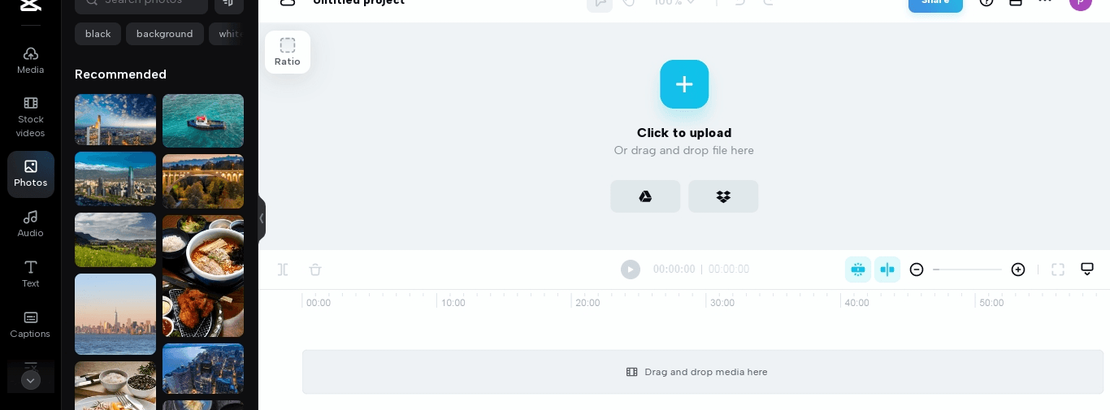Click the 30:00 mark on timeline ruler
The height and width of the screenshot is (410, 1110).
[722, 303]
